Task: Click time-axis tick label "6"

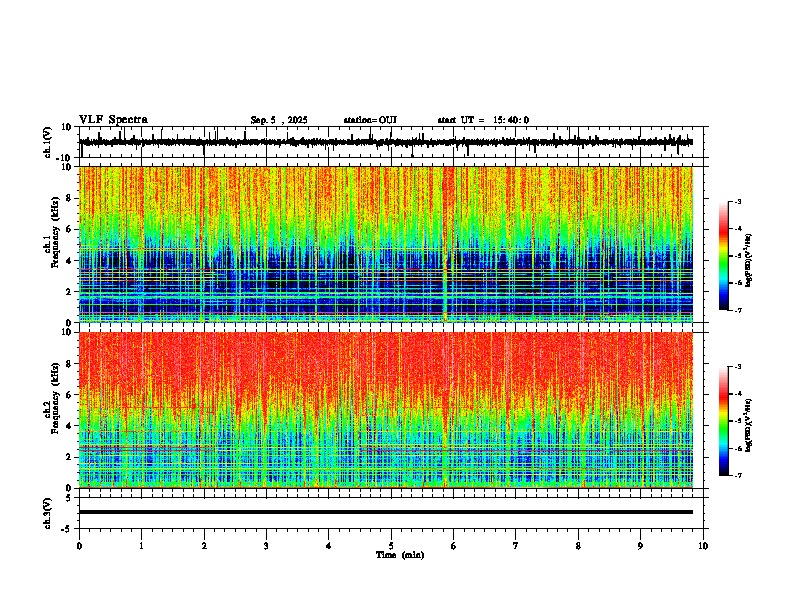Action: [453, 546]
